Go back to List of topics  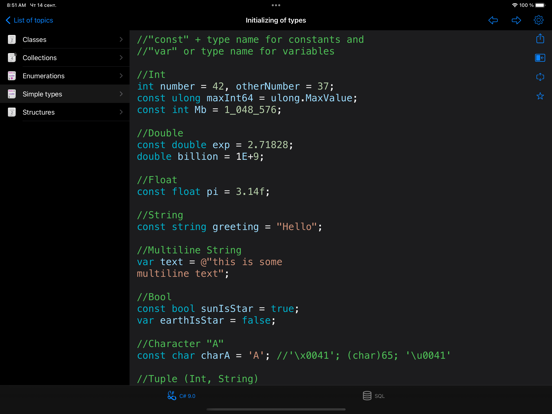tap(29, 20)
